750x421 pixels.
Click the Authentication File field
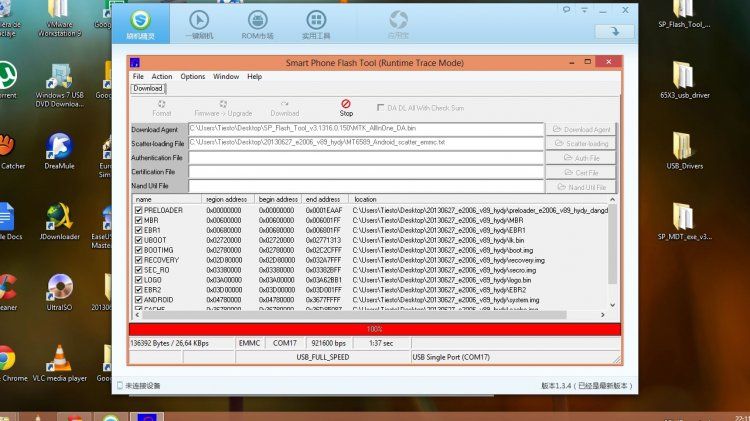pyautogui.click(x=366, y=157)
